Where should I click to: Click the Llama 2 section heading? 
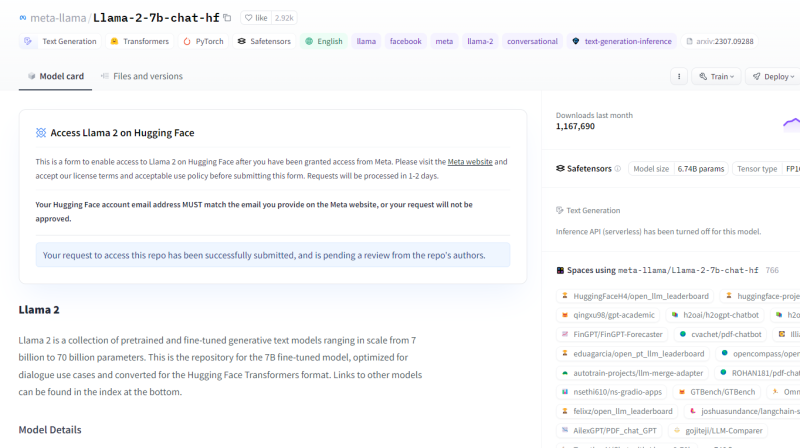(39, 310)
